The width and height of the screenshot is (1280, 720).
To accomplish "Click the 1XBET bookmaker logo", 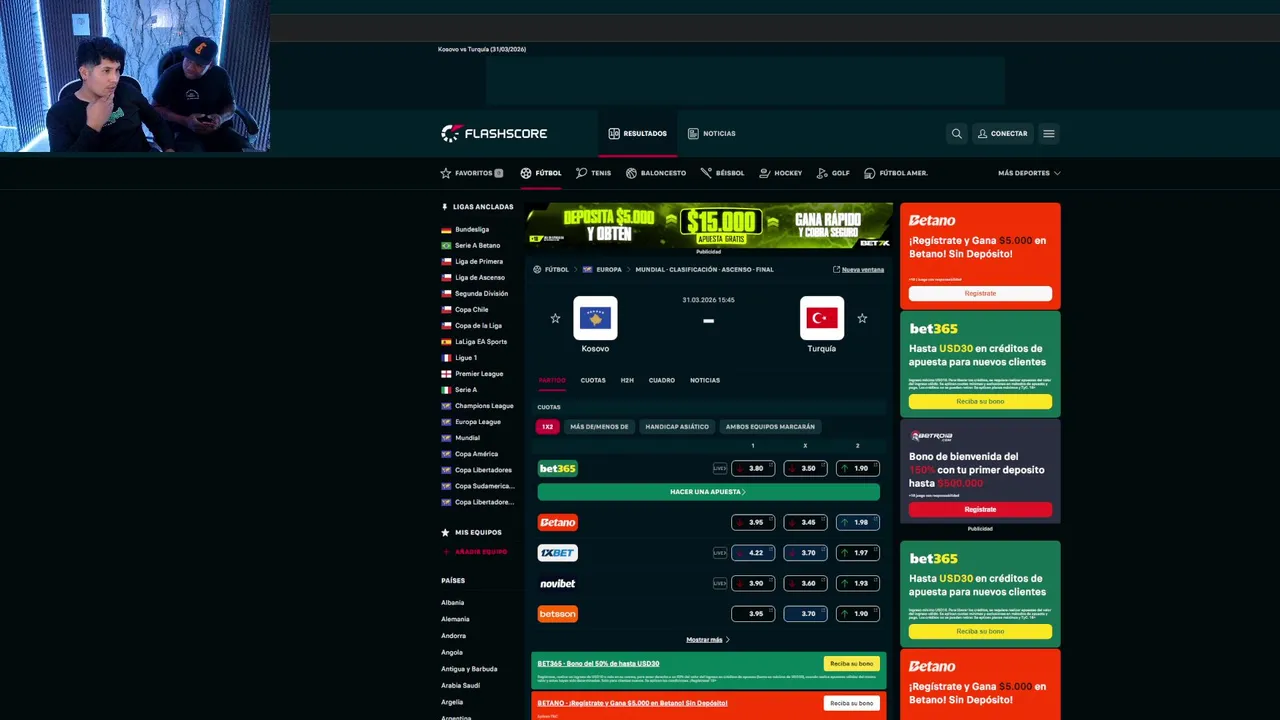I will coord(557,553).
